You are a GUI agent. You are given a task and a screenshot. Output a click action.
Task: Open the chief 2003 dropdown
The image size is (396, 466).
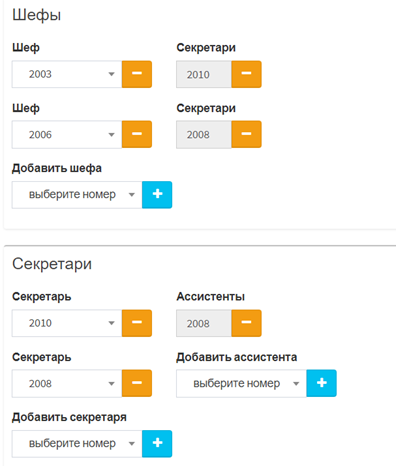(67, 74)
